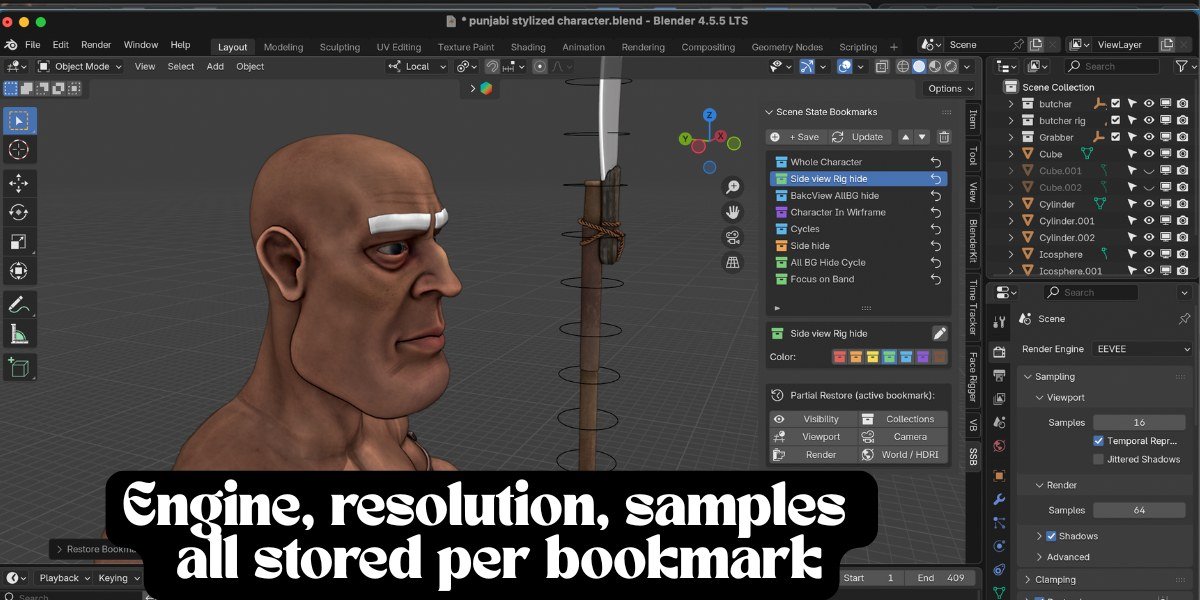The height and width of the screenshot is (600, 1200).
Task: Restore the Whole Character bookmark arrow
Action: (x=936, y=162)
